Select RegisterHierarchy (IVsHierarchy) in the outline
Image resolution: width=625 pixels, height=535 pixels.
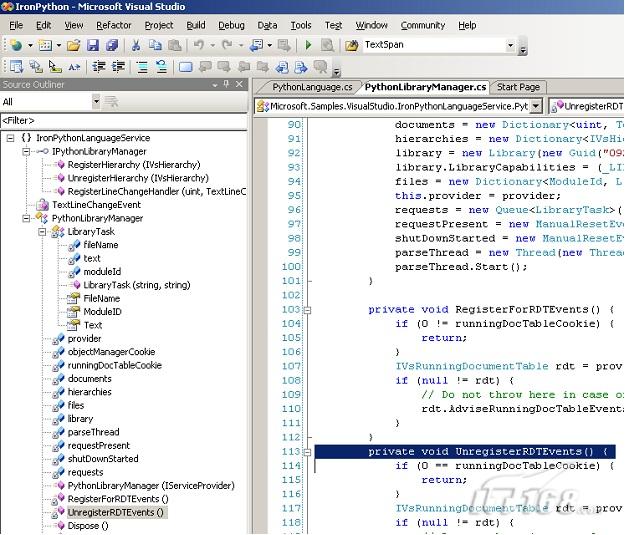click(x=134, y=165)
